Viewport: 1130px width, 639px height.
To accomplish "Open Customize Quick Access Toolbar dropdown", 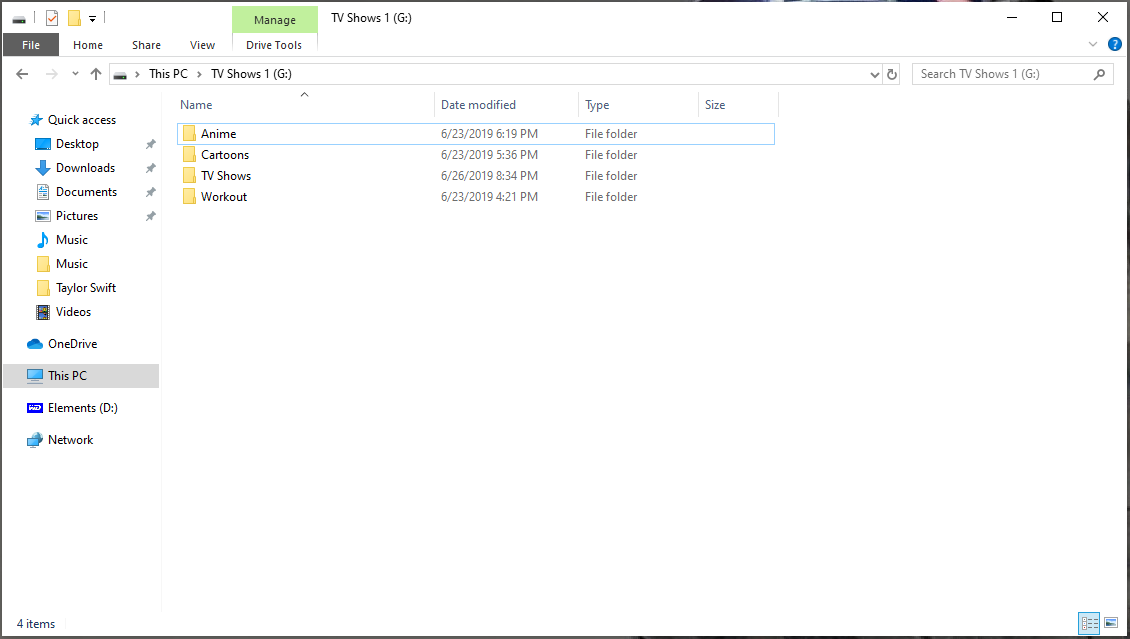I will (92, 19).
